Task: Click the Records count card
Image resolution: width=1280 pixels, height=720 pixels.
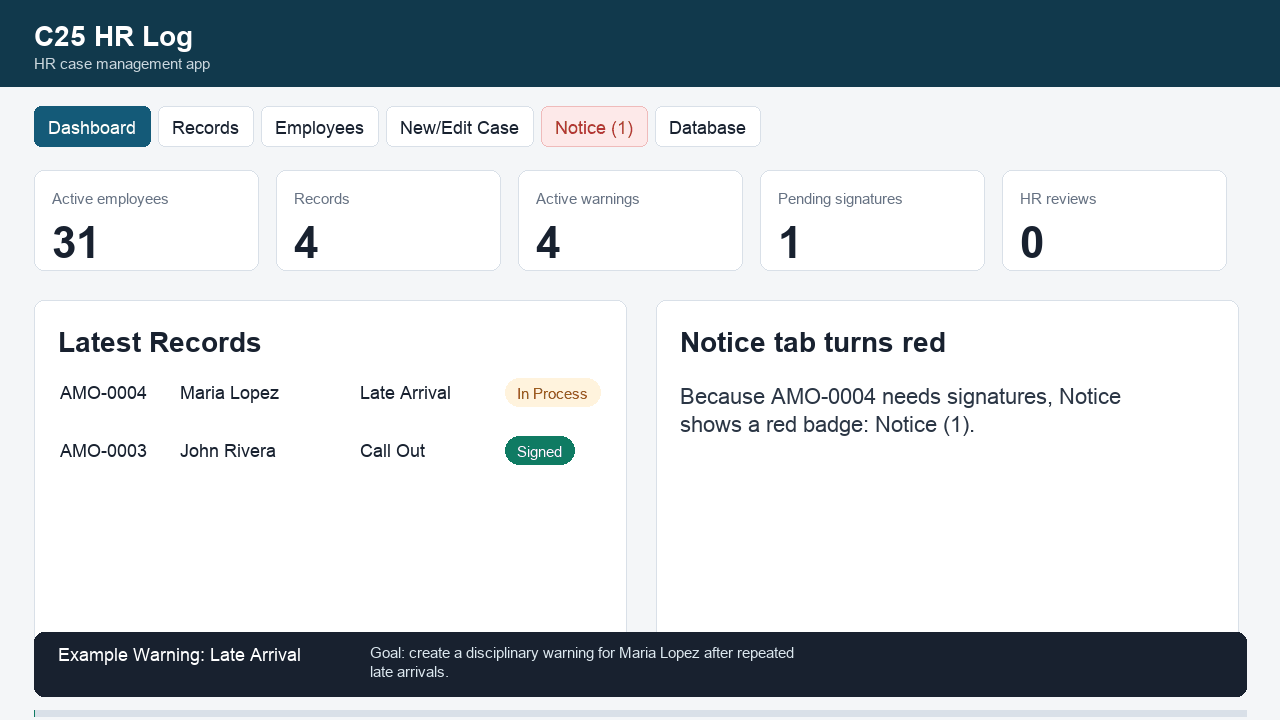Action: tap(388, 220)
